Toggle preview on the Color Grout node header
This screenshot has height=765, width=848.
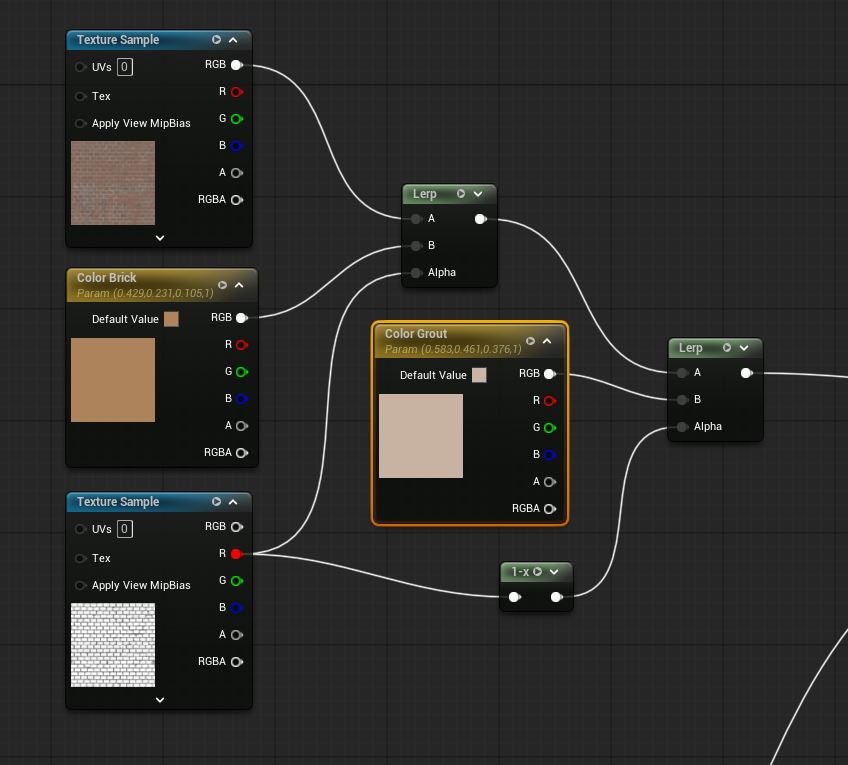click(x=530, y=340)
